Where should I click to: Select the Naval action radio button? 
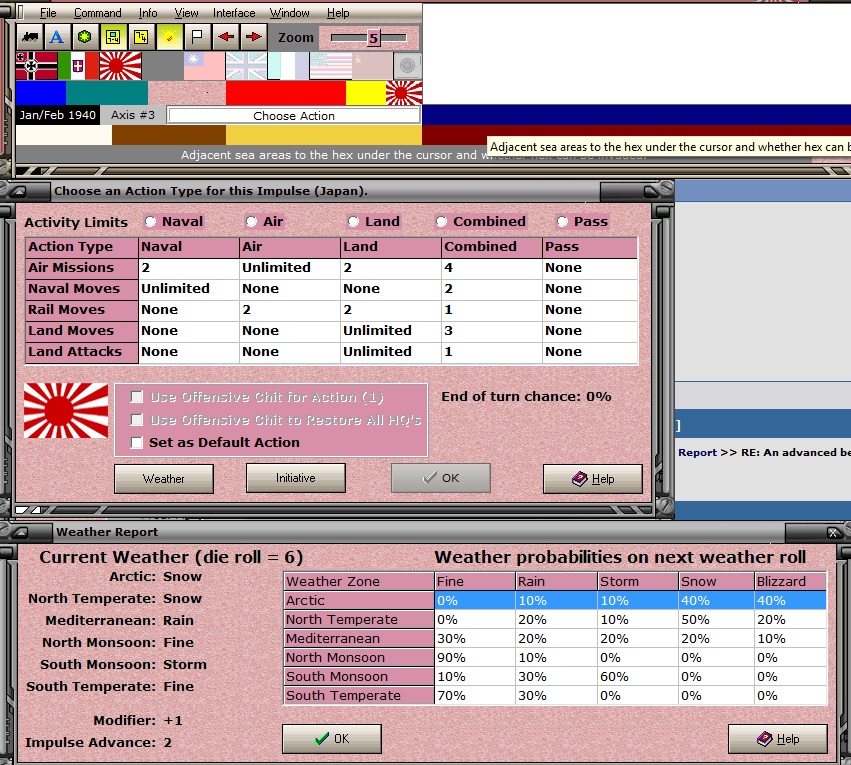click(150, 221)
